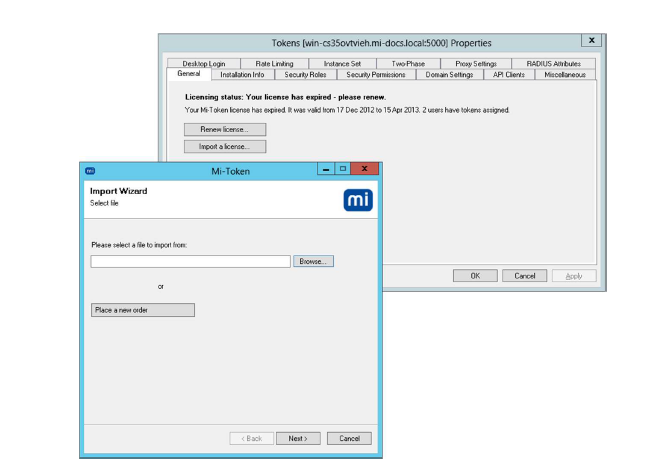Viewport: 655px width, 470px height.
Task: Click Apply in the Properties dialog
Action: click(x=574, y=276)
